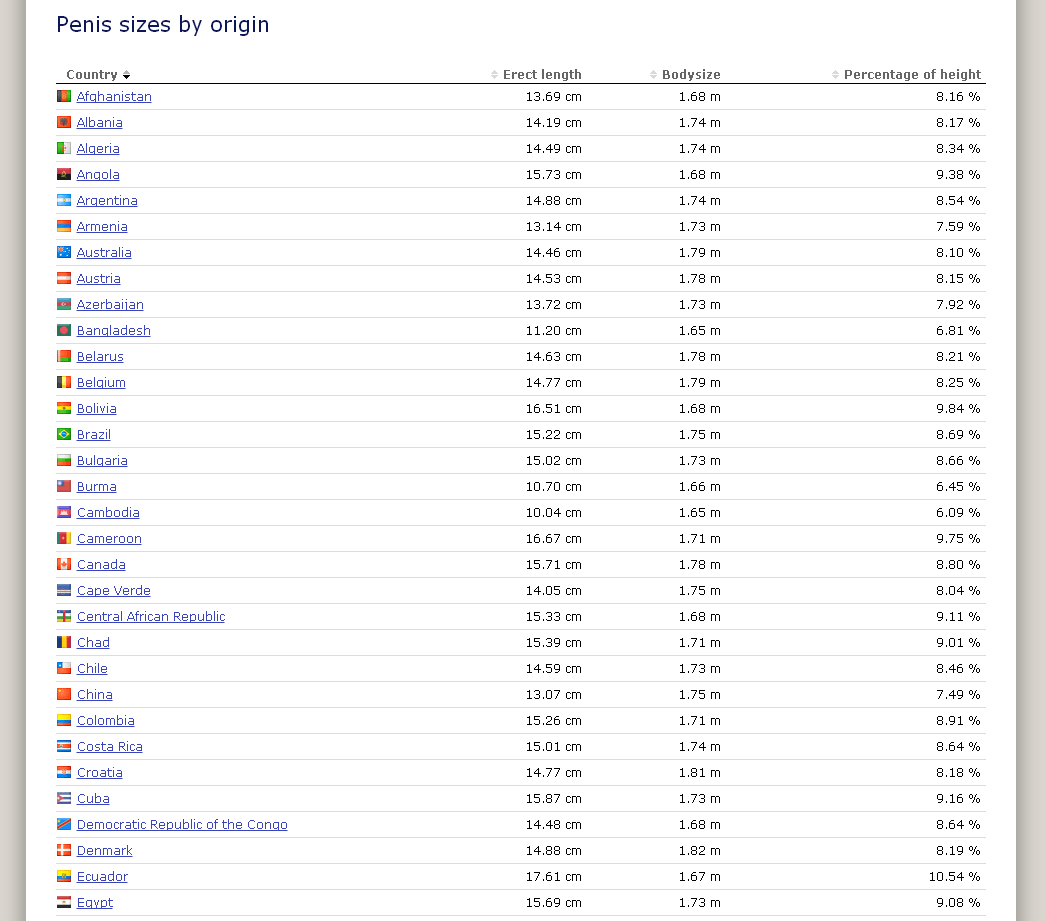Select the Cameroon erect length cell
Viewport: 1045px width, 921px height.
pos(553,539)
